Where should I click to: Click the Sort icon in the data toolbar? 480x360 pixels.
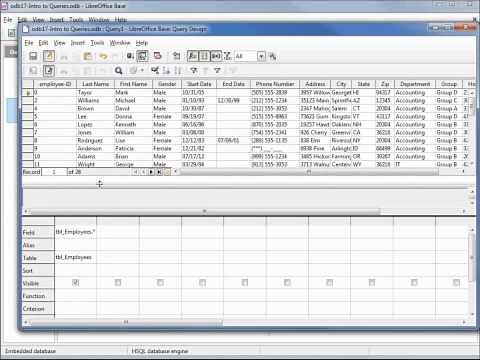click(155, 70)
